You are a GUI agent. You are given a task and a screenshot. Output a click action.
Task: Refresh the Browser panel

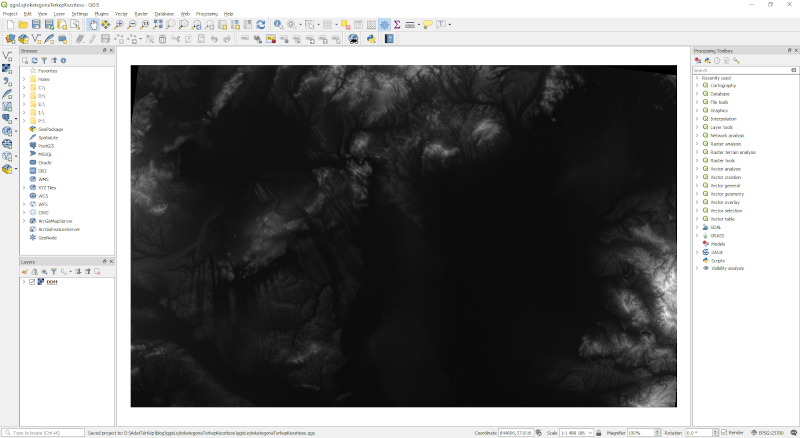pyautogui.click(x=34, y=61)
